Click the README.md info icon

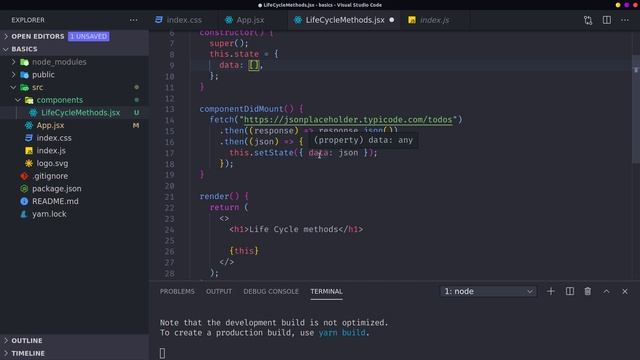[x=24, y=201]
